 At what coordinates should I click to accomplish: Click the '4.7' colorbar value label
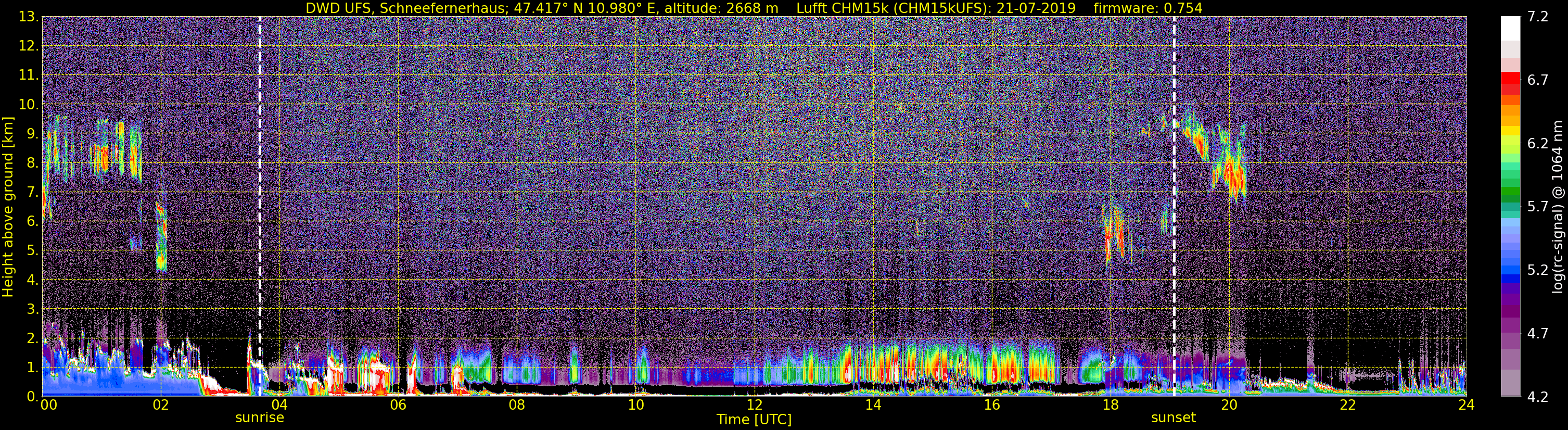point(1538,334)
